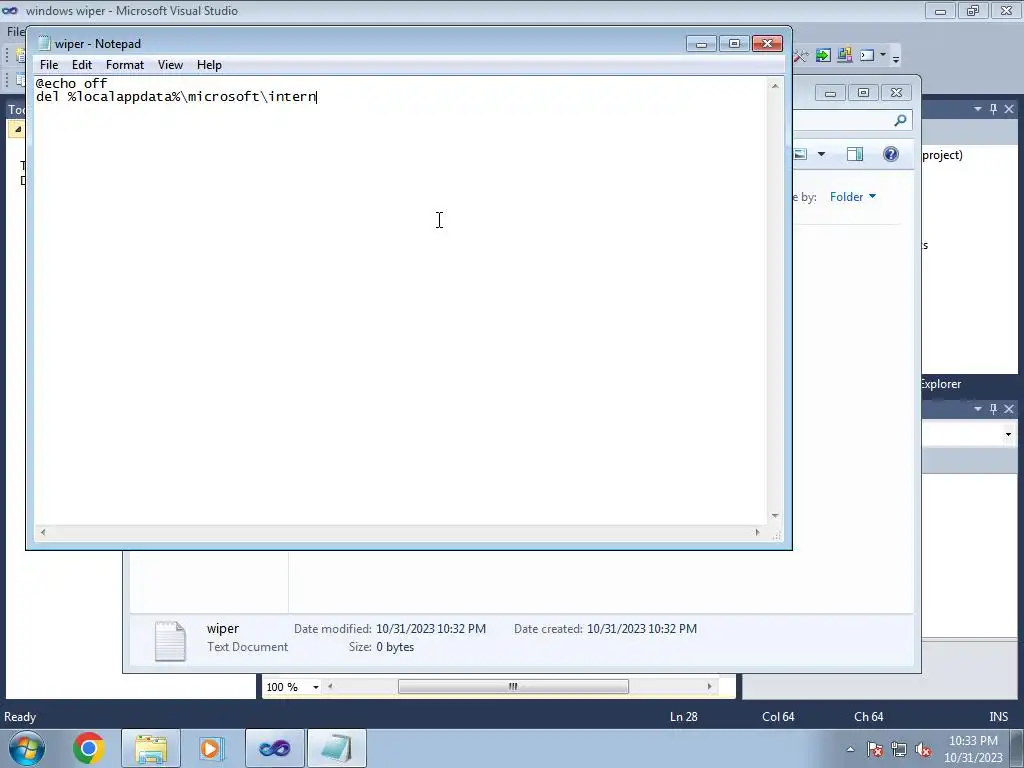Click inside the Notepad text area
1024x768 pixels.
[401, 300]
